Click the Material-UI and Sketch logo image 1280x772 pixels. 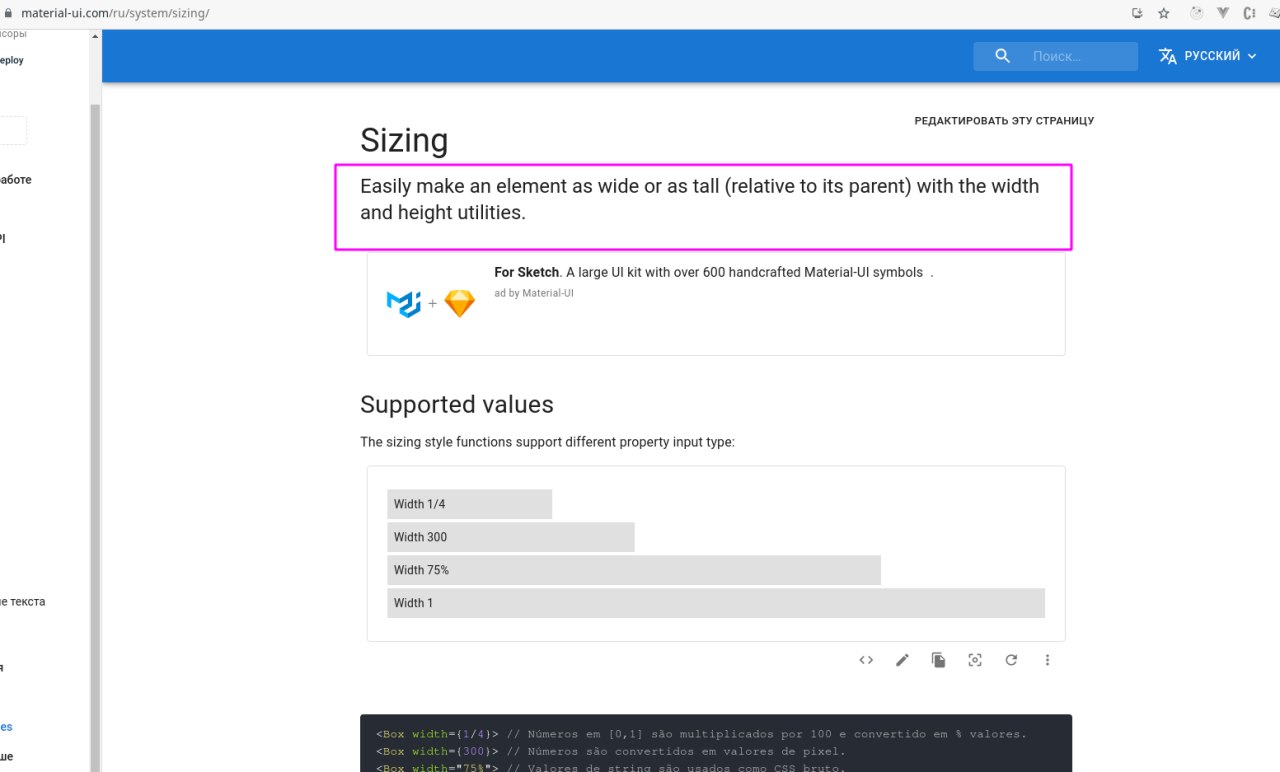coord(430,303)
